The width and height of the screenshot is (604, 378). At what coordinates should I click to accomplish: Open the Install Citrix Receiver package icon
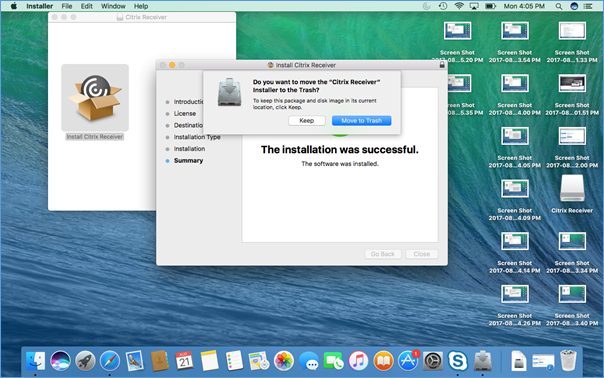(95, 98)
